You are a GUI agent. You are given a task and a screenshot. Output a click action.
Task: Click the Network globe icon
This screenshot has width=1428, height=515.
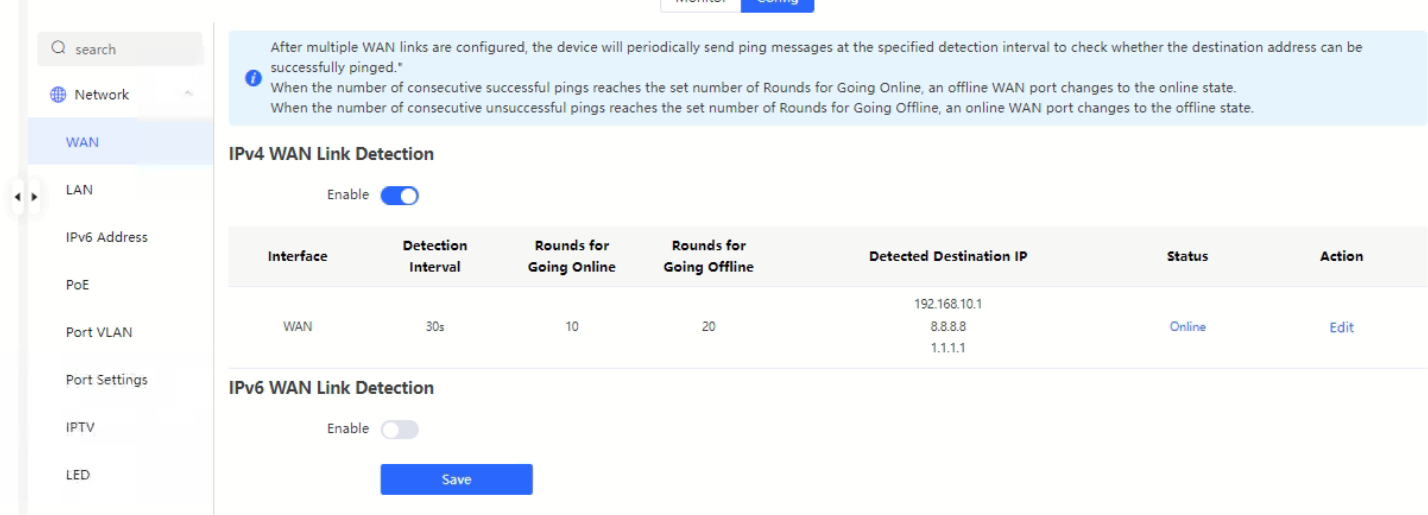point(58,95)
